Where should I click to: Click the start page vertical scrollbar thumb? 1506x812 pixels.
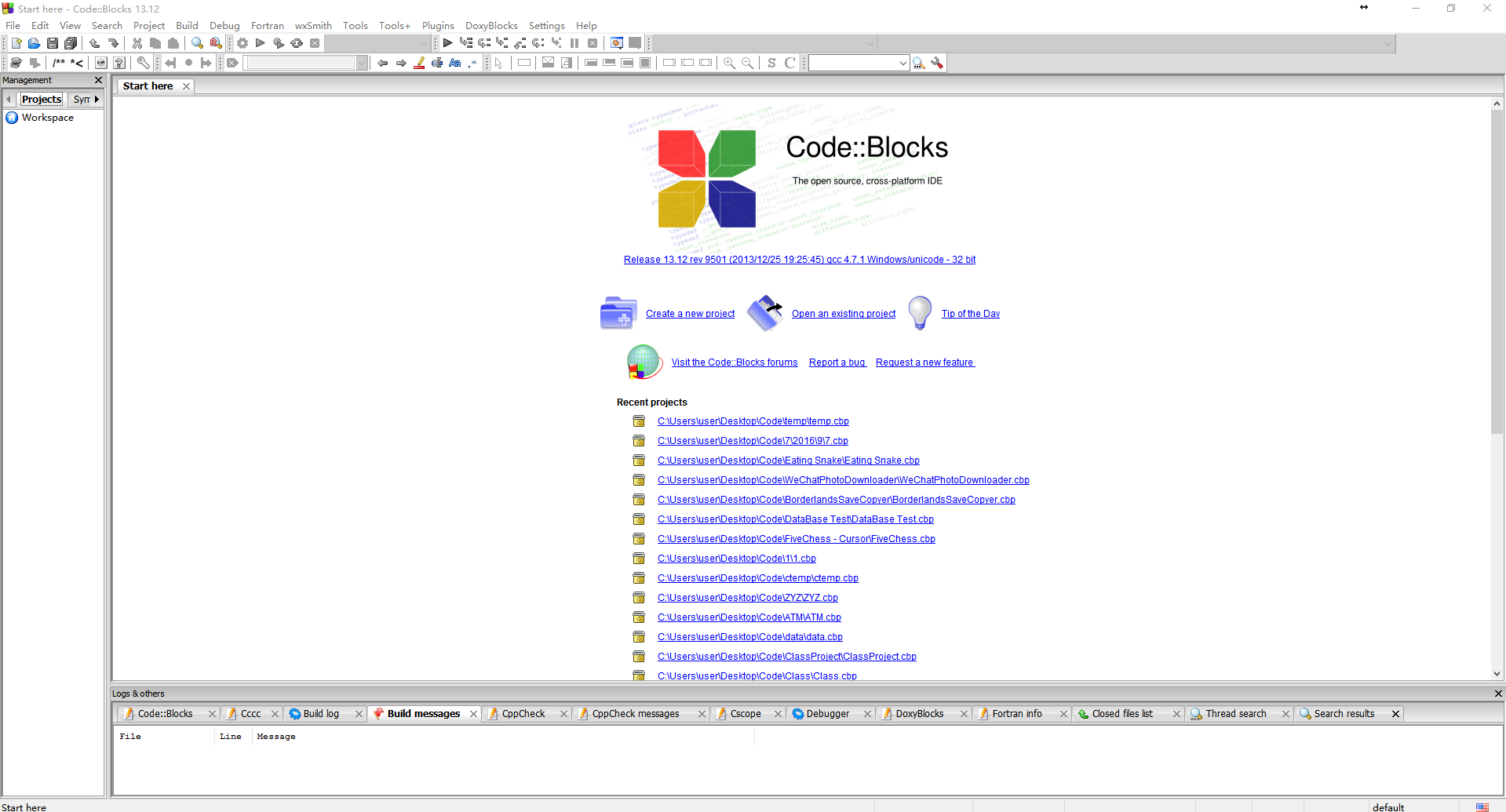coord(1497,271)
